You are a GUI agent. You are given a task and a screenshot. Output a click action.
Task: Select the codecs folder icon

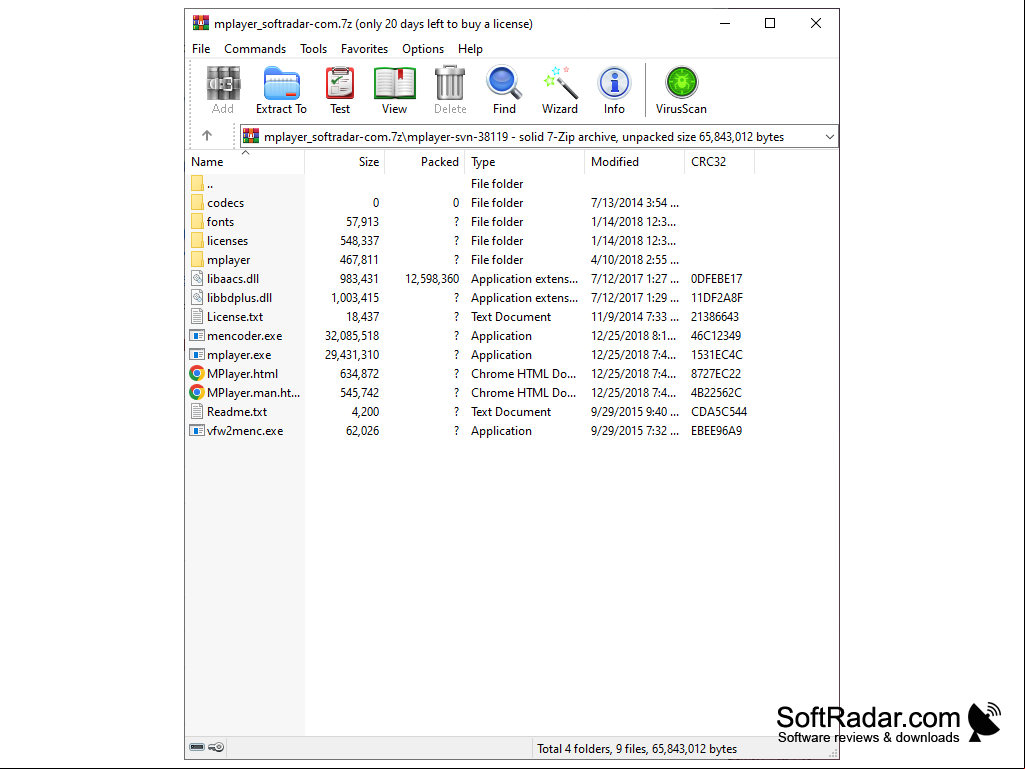click(x=197, y=202)
